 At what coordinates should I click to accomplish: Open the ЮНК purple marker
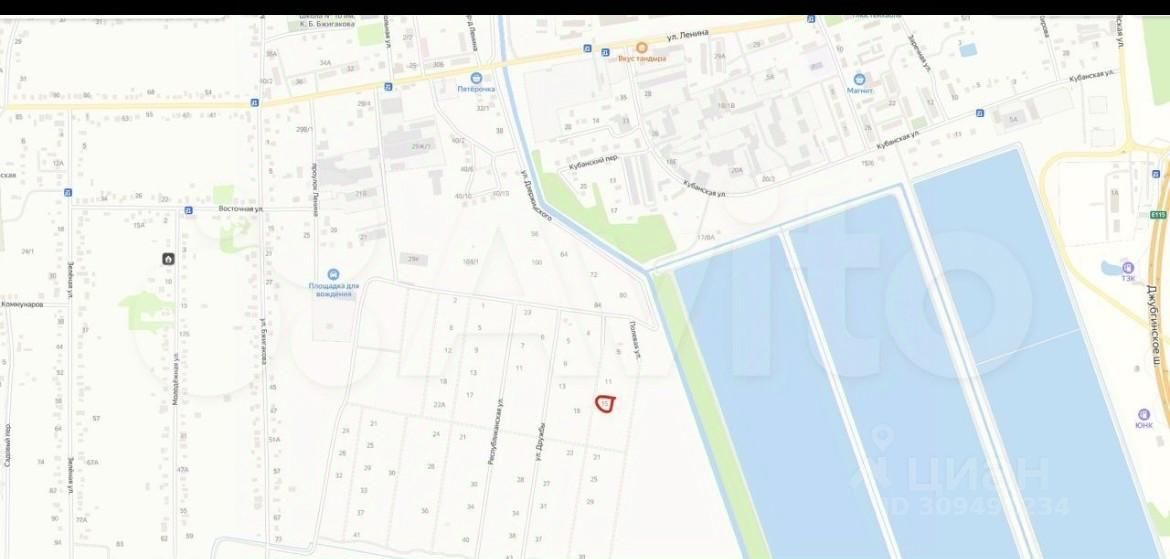1143,414
